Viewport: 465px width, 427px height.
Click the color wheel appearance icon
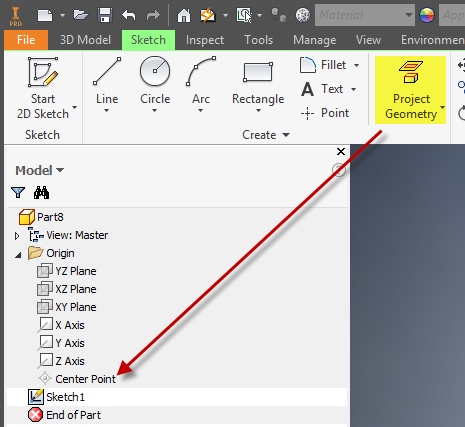(x=427, y=15)
